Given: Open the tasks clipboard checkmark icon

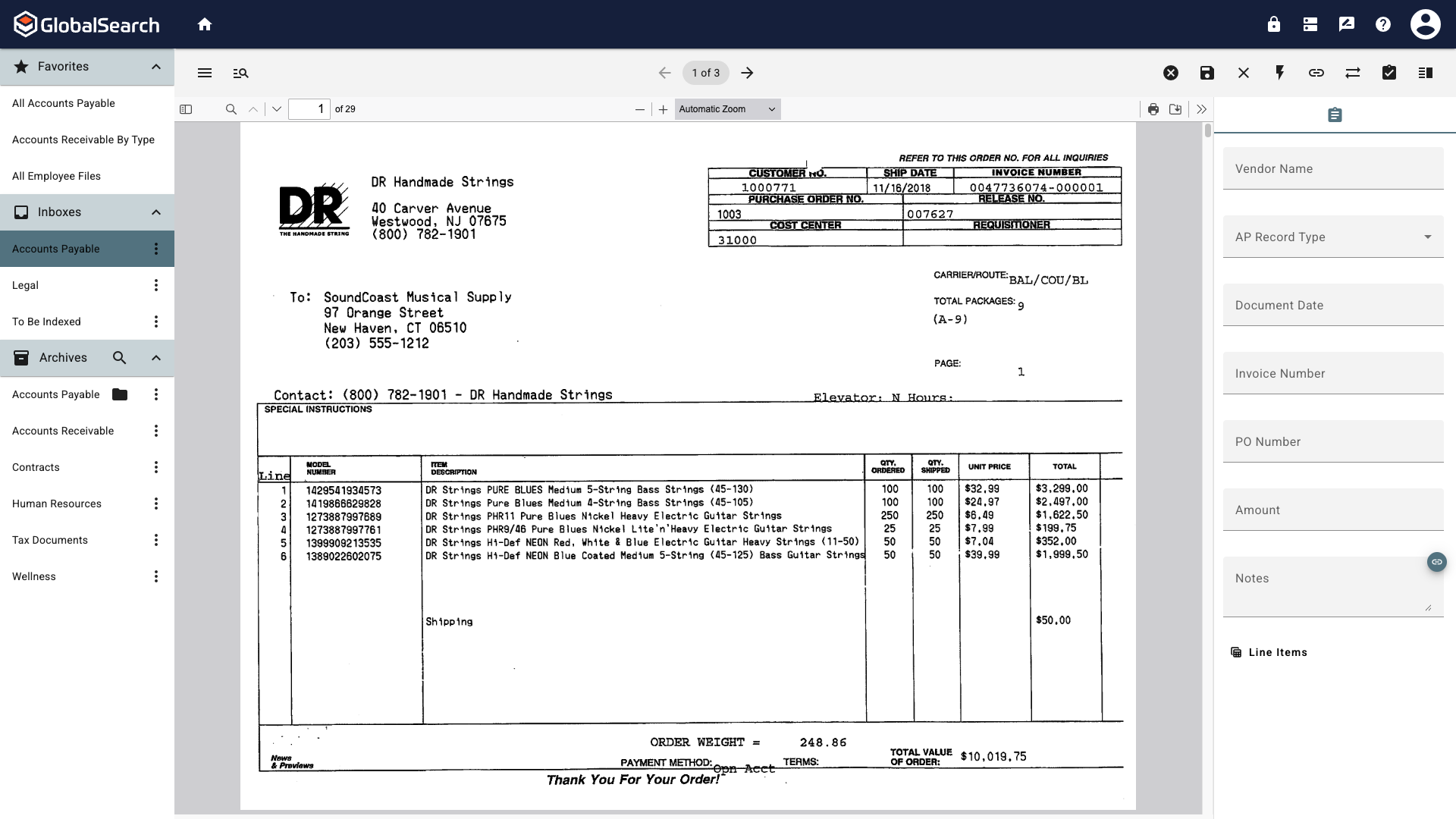Looking at the screenshot, I should click(x=1389, y=73).
